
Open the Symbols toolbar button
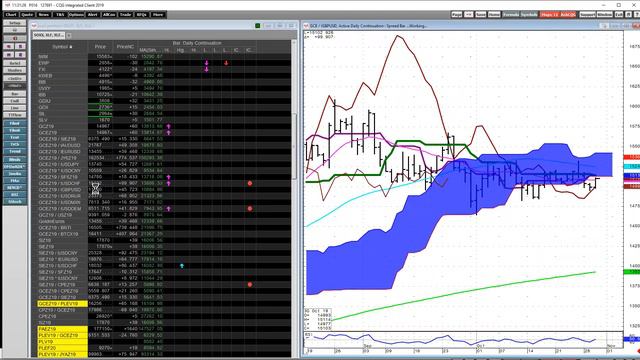click(529, 15)
